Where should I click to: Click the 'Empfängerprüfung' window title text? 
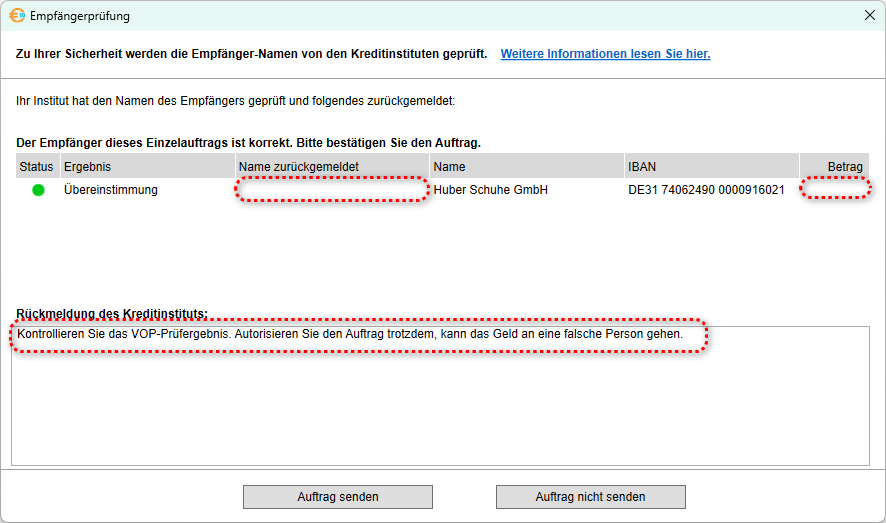[80, 16]
